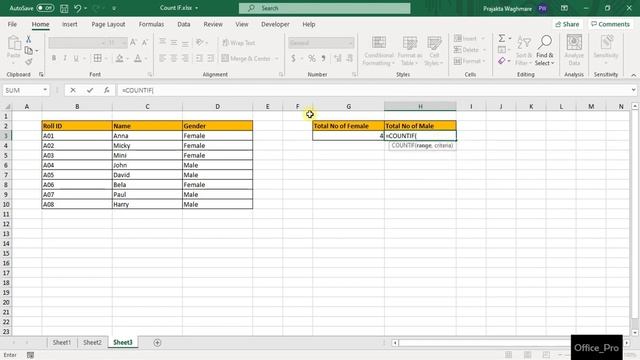Open the File menu

pos(12,24)
